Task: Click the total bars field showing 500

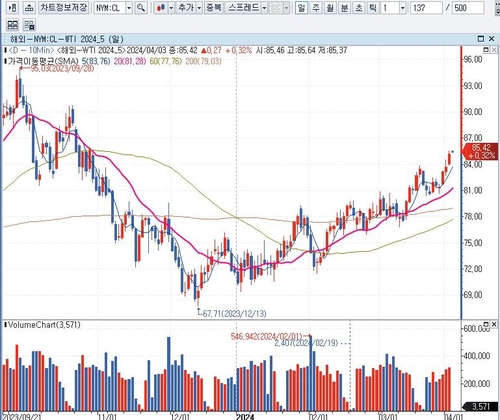Action: pos(468,8)
